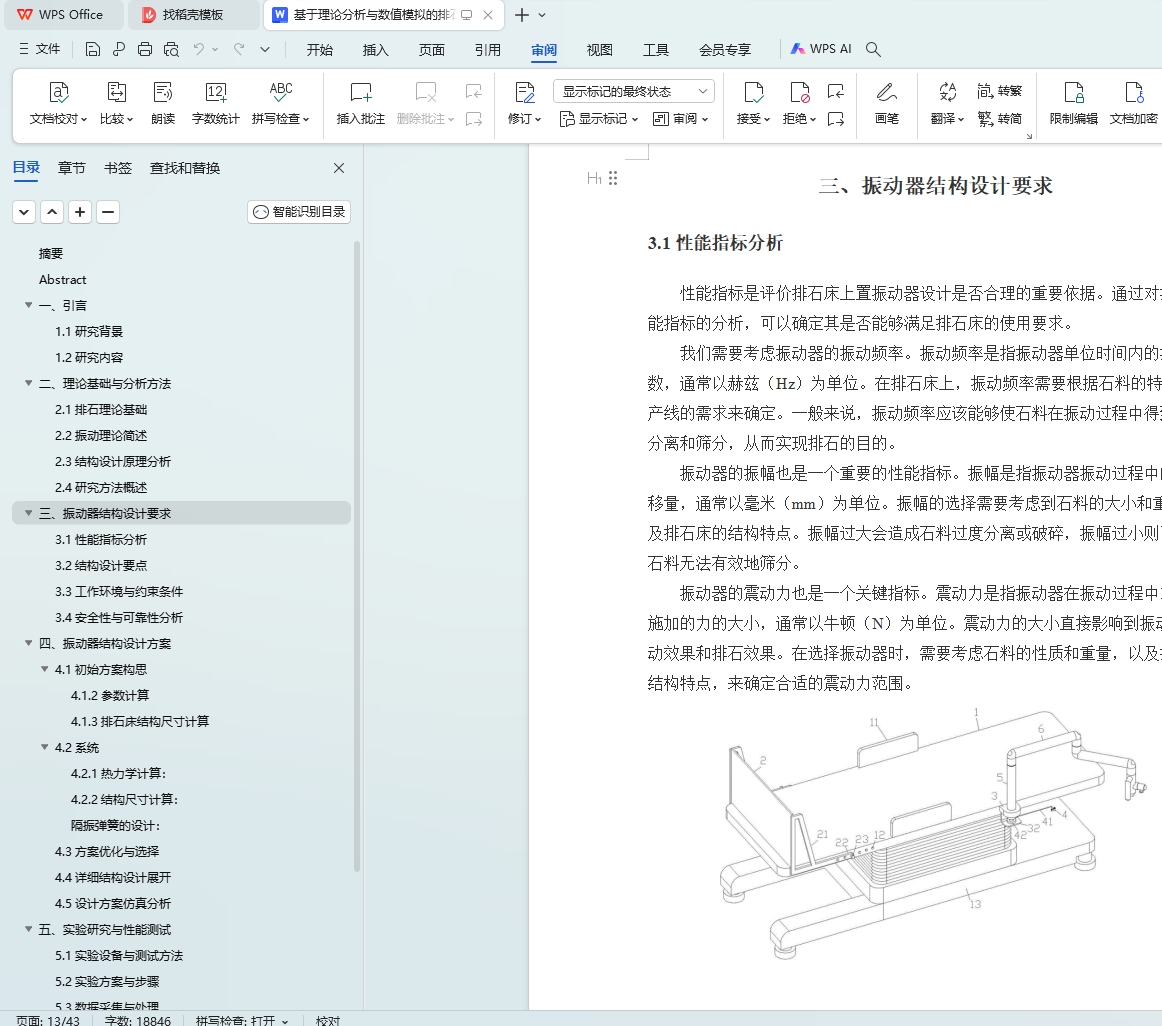Open 查找和替换 navigation tab
The height and width of the screenshot is (1026, 1162).
pyautogui.click(x=185, y=168)
